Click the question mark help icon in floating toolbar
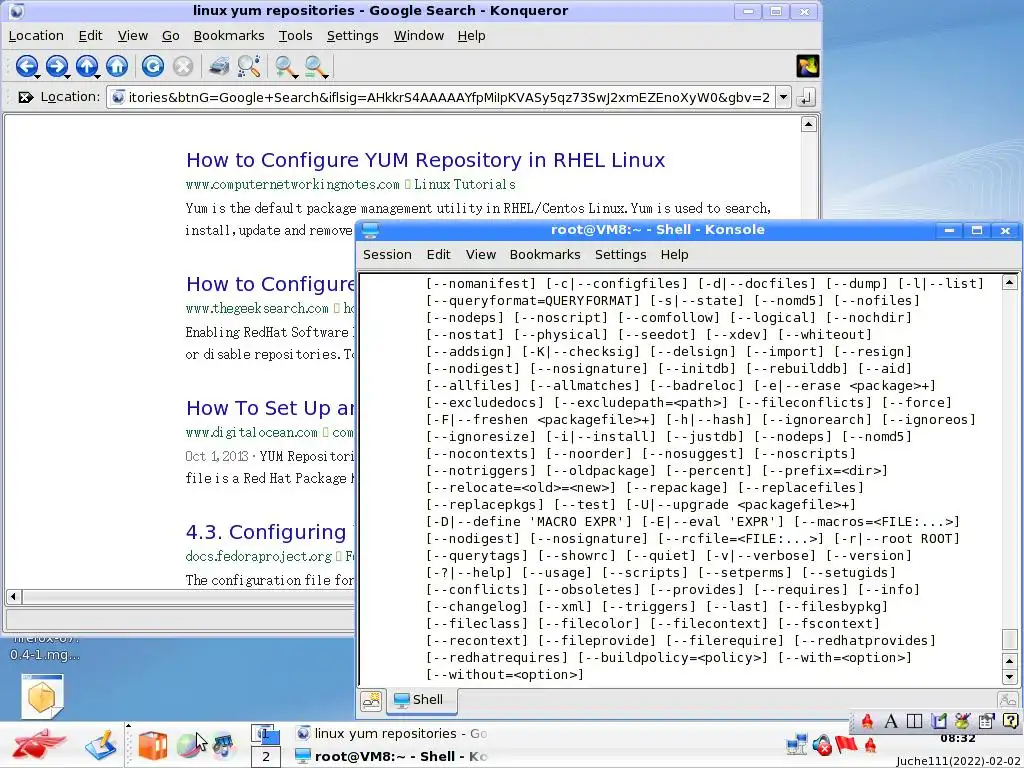Viewport: 1024px width, 768px height. [1010, 721]
